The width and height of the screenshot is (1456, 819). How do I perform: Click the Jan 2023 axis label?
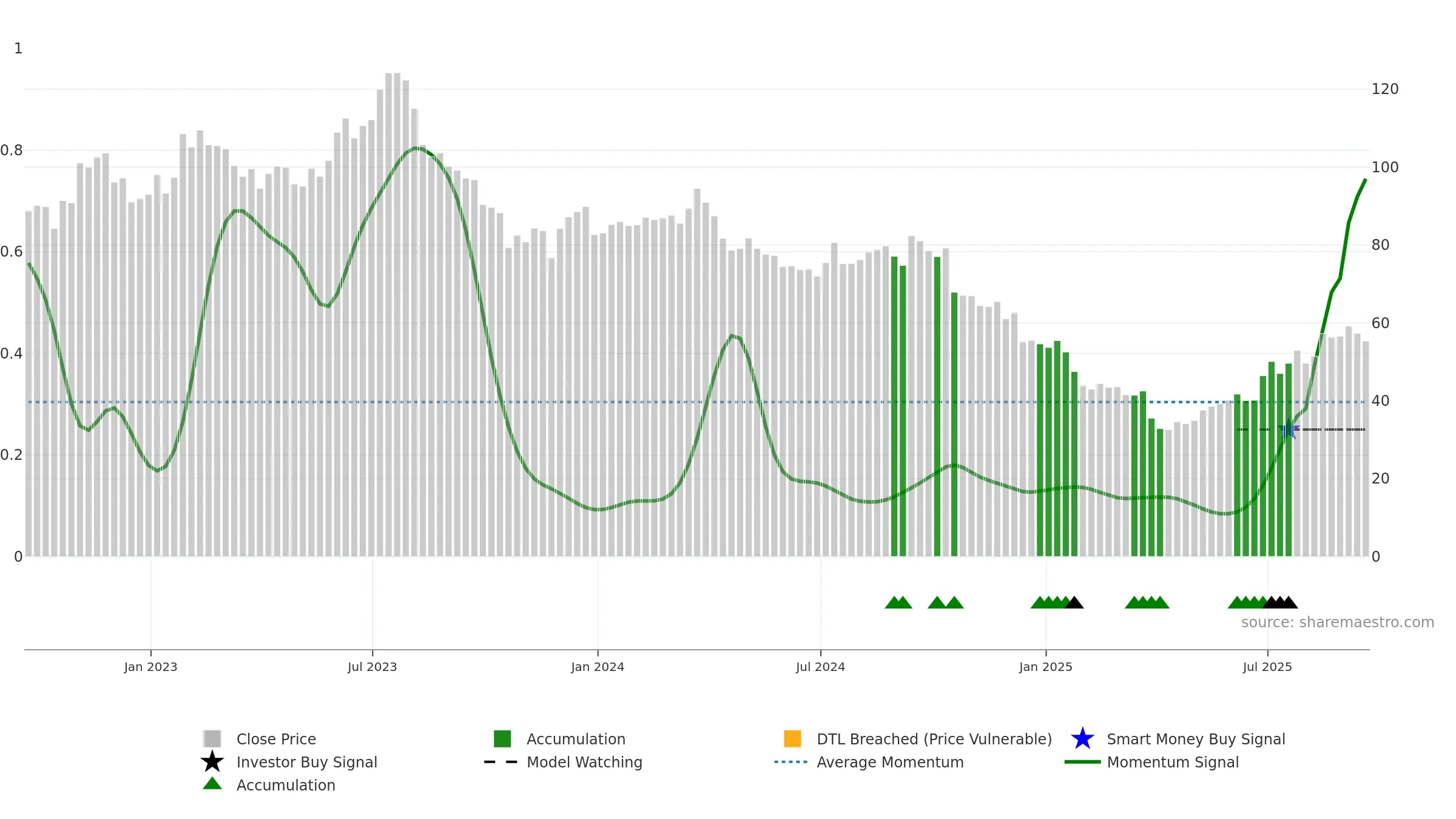tap(150, 667)
